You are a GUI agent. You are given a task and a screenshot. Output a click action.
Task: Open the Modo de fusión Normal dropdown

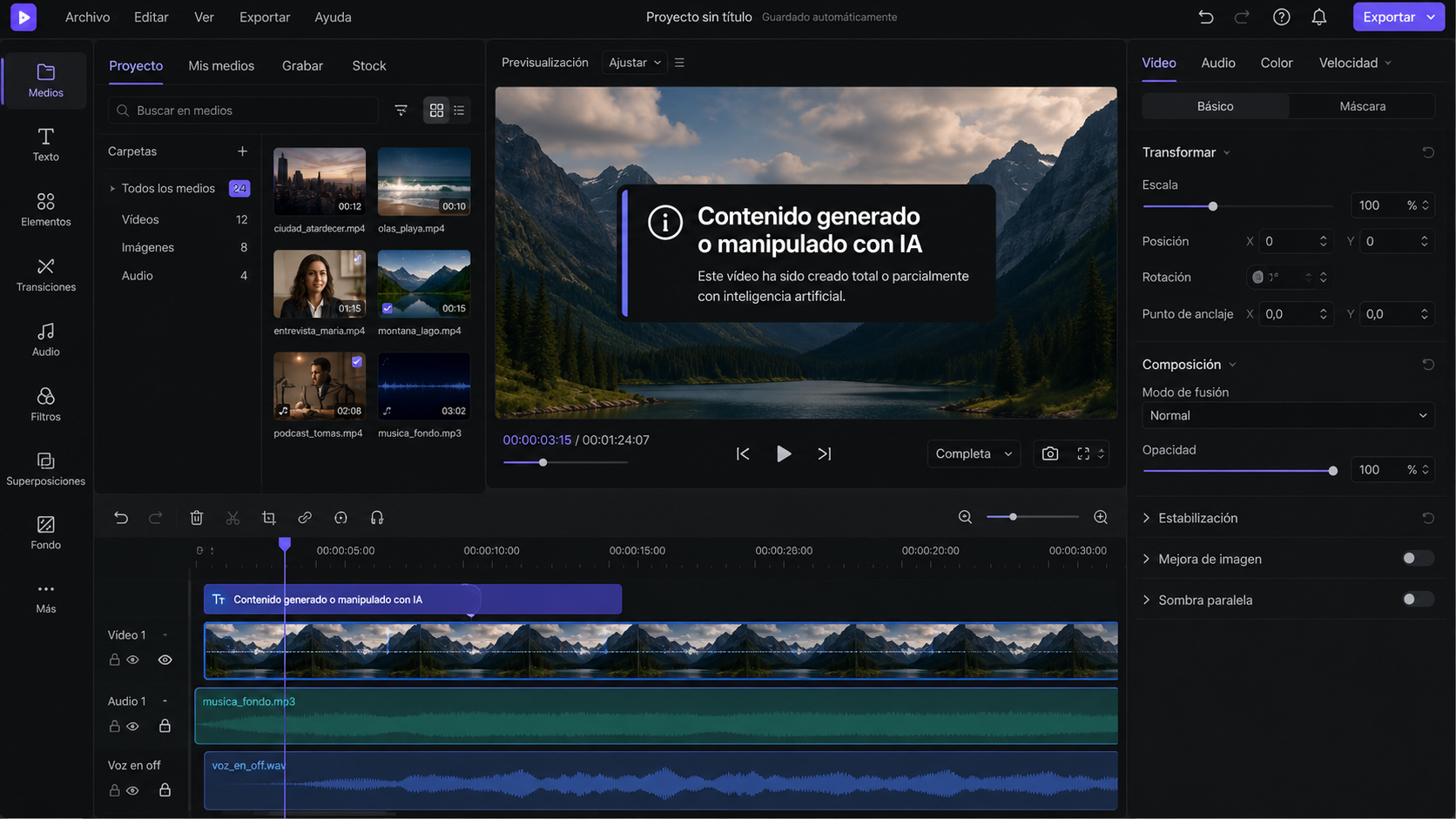pos(1287,415)
